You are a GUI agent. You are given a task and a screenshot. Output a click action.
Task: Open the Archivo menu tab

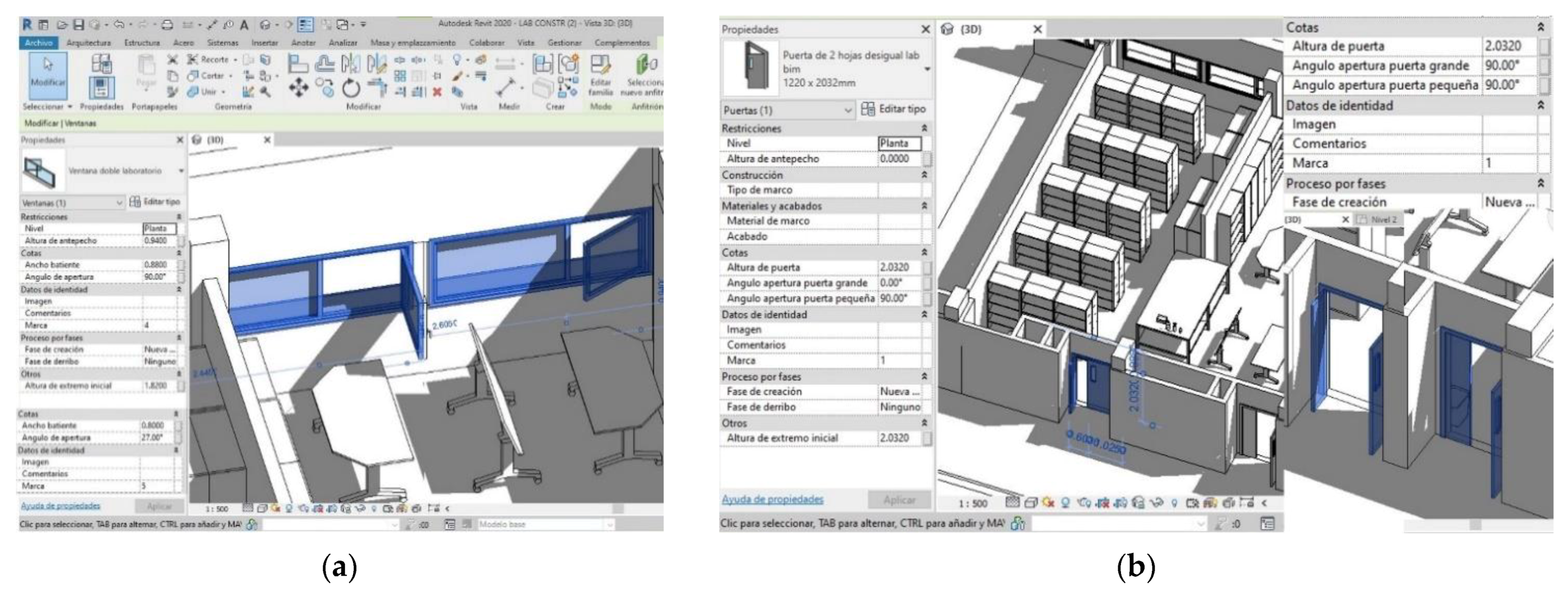coord(39,42)
